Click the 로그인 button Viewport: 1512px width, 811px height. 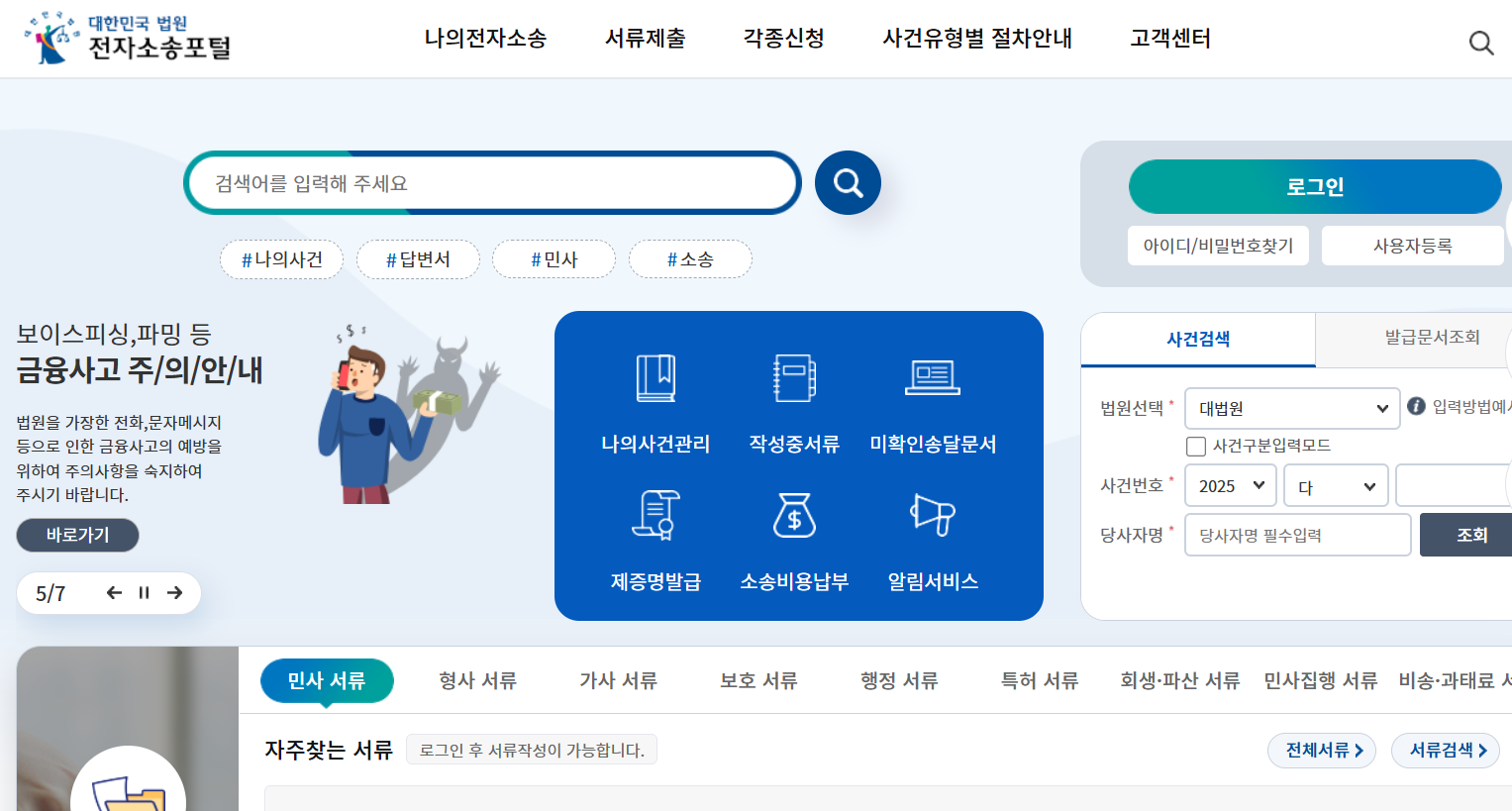point(1315,186)
